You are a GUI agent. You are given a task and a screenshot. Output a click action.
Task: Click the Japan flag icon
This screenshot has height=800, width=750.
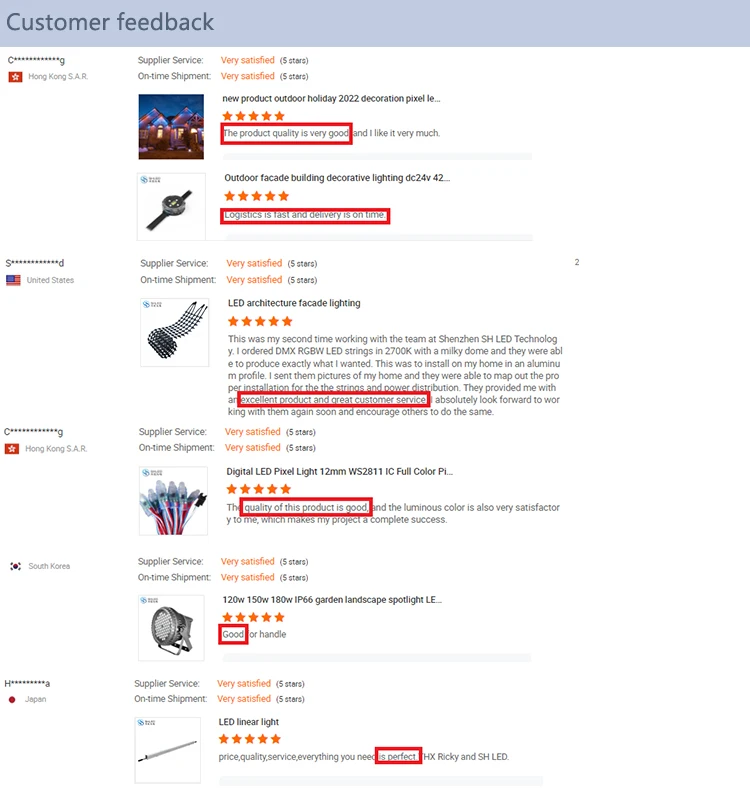[12, 699]
